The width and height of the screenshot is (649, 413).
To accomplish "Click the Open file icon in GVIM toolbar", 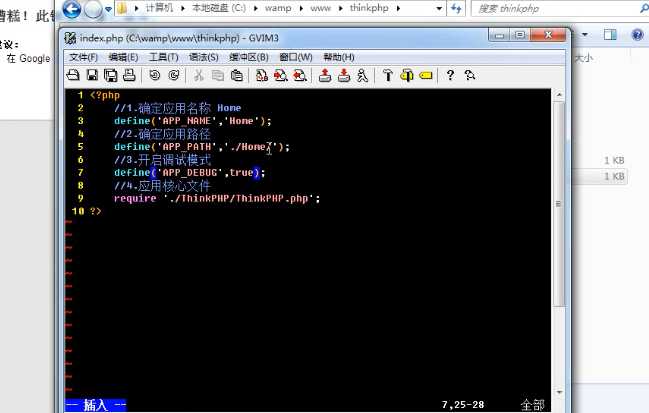I will 73,75.
